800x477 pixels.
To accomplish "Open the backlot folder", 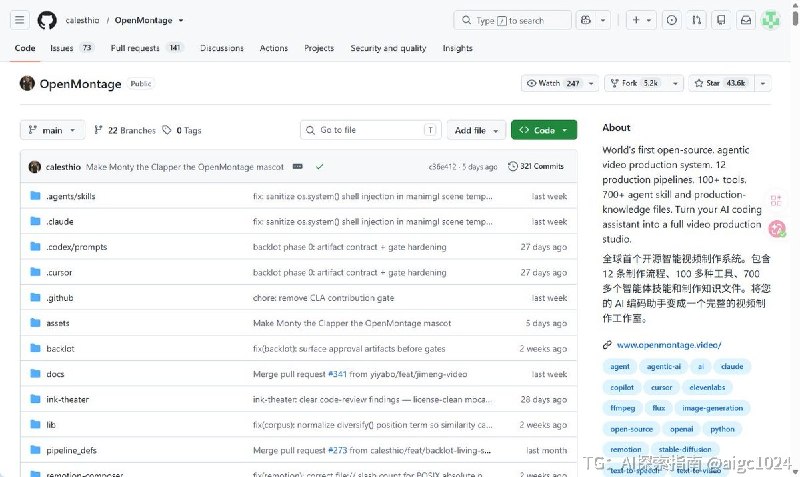I will point(60,349).
